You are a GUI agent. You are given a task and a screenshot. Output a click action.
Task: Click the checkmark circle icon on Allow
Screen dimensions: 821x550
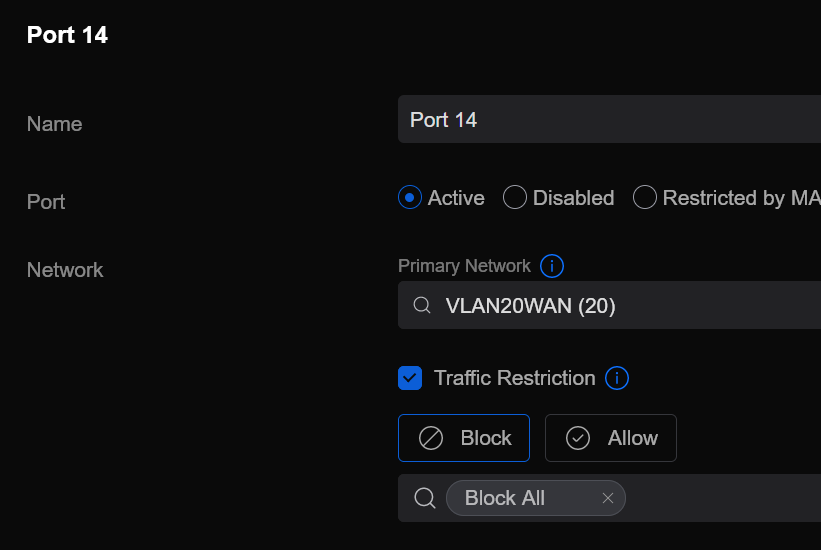[x=578, y=438]
